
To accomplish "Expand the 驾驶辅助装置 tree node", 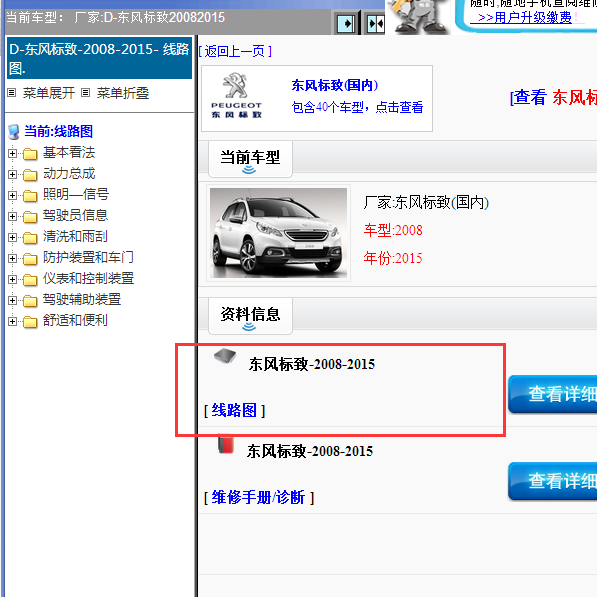I will (x=12, y=300).
